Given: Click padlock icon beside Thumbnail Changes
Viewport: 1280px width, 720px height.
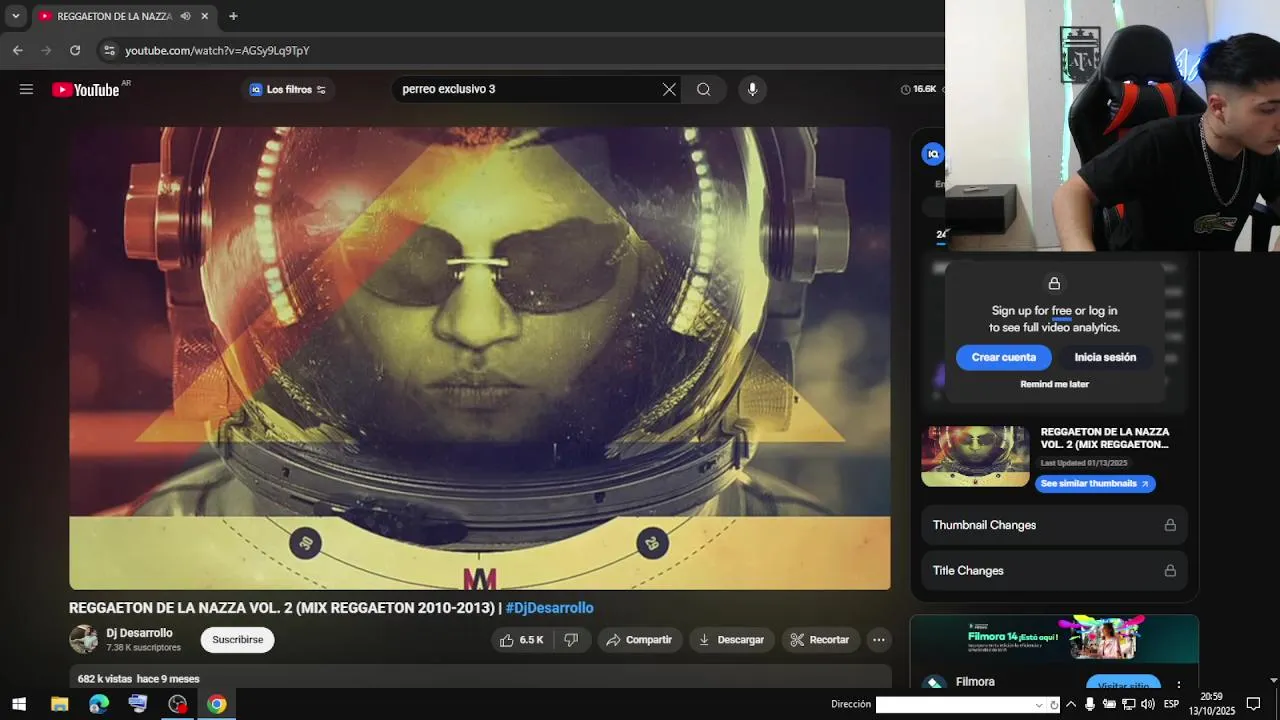Looking at the screenshot, I should click(x=1170, y=525).
